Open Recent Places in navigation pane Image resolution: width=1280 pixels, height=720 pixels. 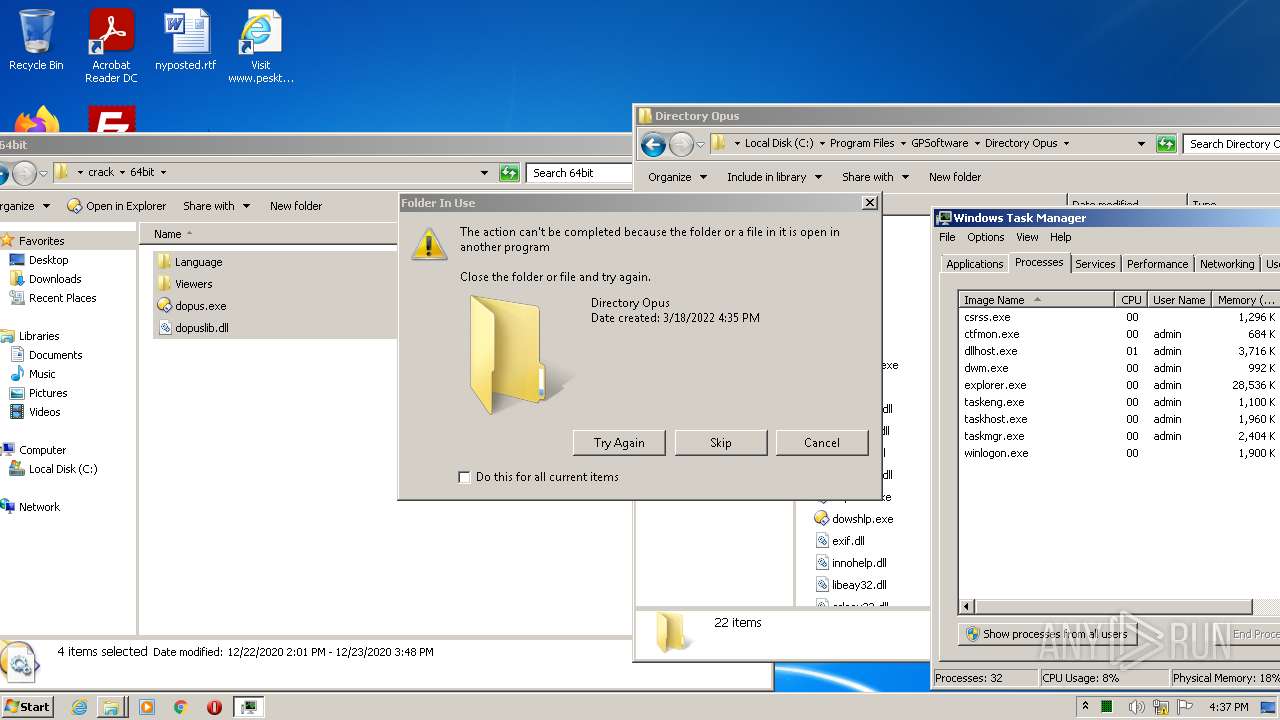(62, 298)
